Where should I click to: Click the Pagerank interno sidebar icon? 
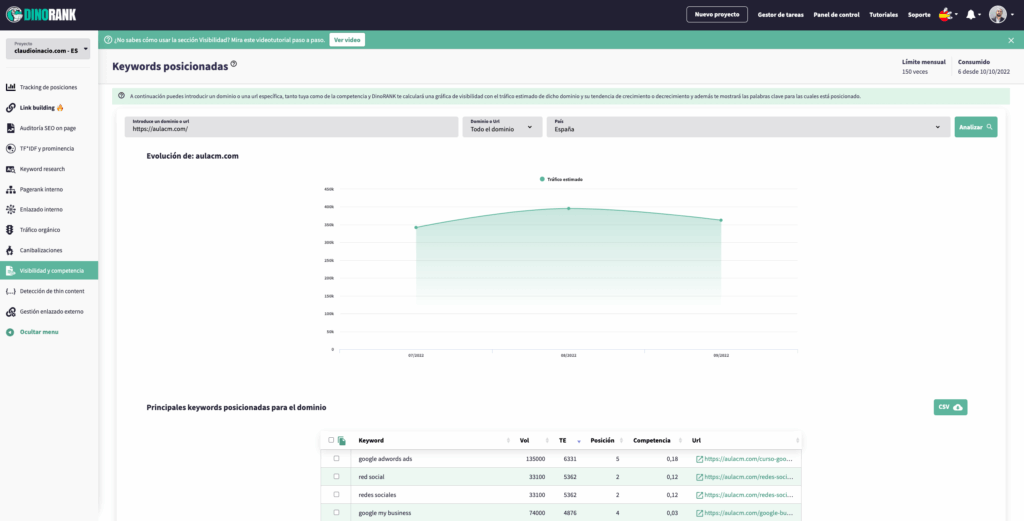coord(10,189)
